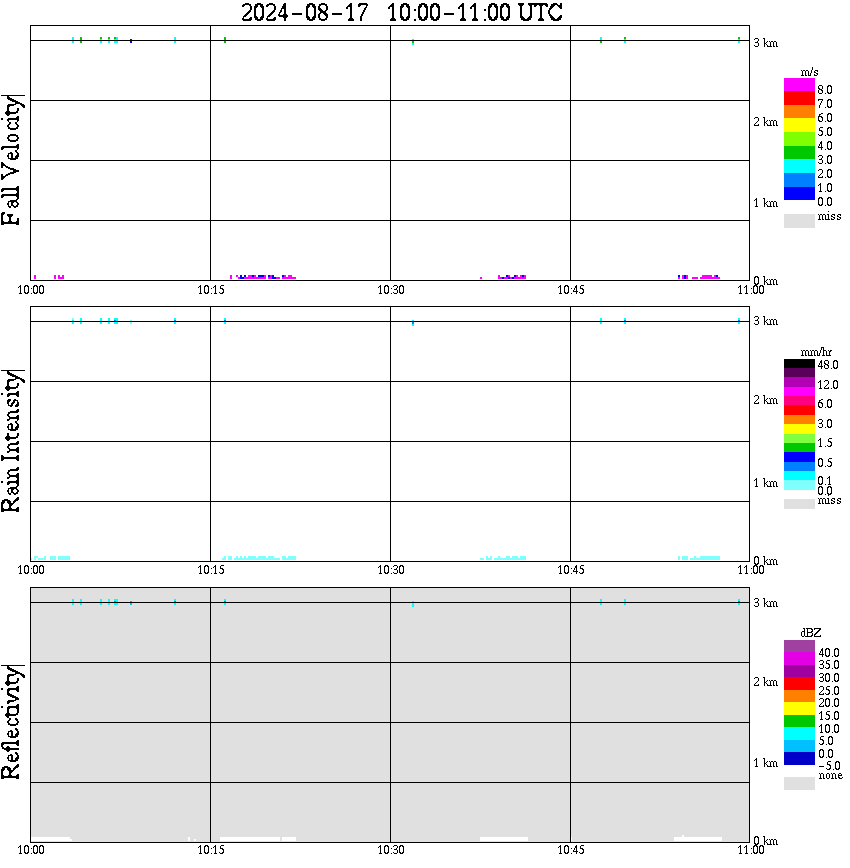Click the purple 40.0 dBZ reflectivity swatch

coord(799,647)
